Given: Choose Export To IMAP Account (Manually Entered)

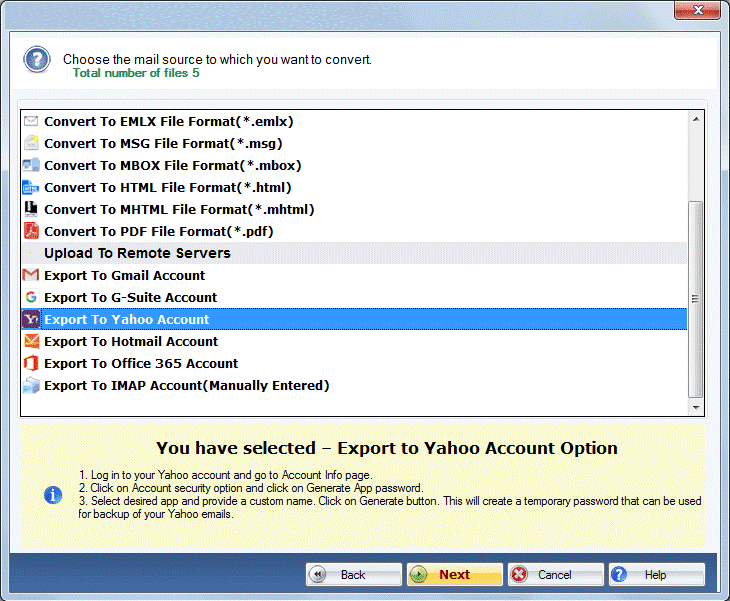Looking at the screenshot, I should coord(354,385).
